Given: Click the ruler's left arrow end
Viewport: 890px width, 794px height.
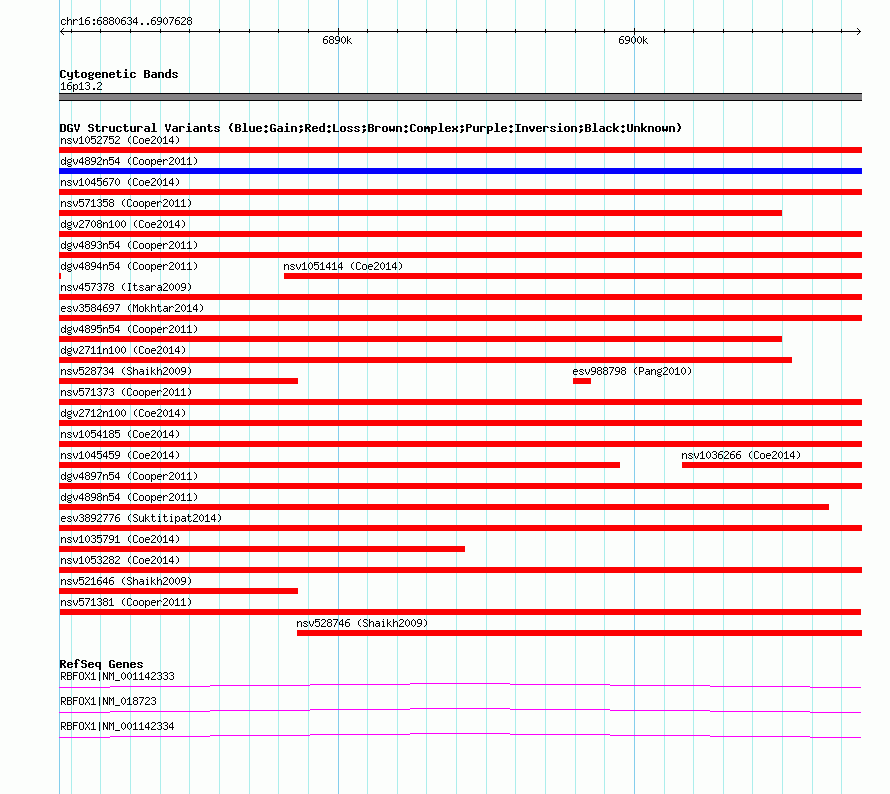Looking at the screenshot, I should click(x=63, y=31).
